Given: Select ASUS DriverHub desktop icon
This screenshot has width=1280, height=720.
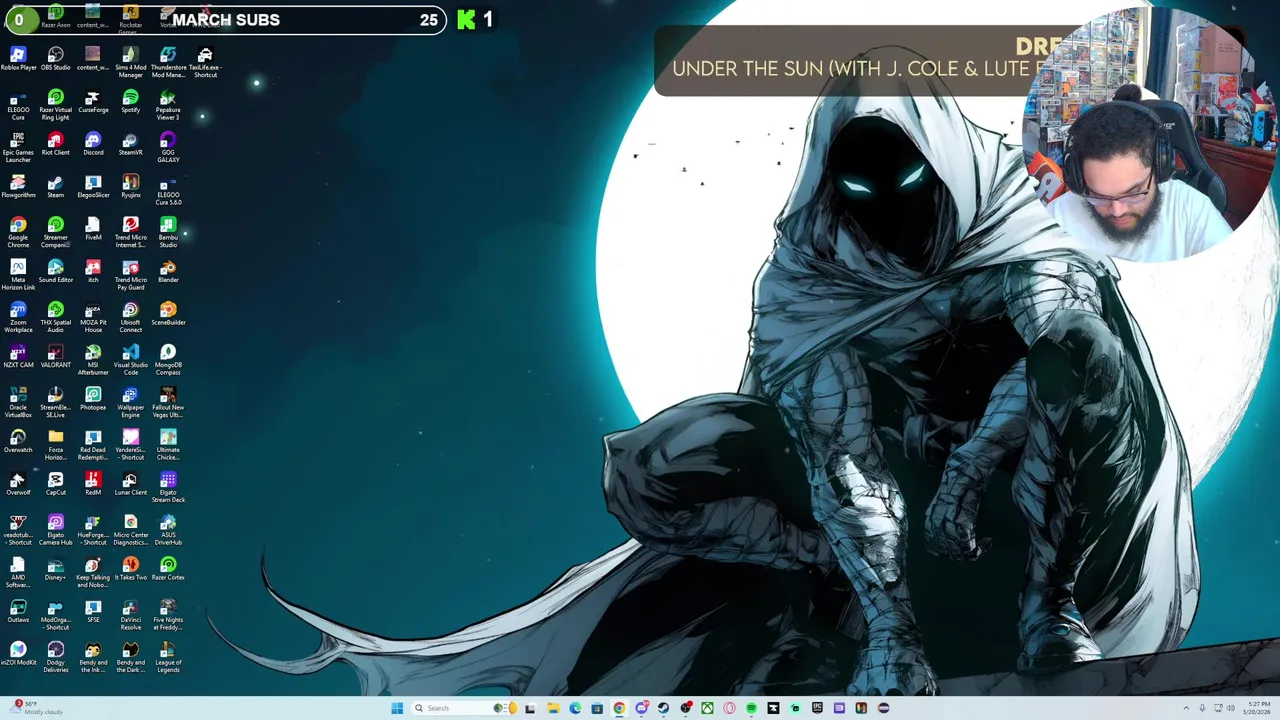Looking at the screenshot, I should pos(168,530).
